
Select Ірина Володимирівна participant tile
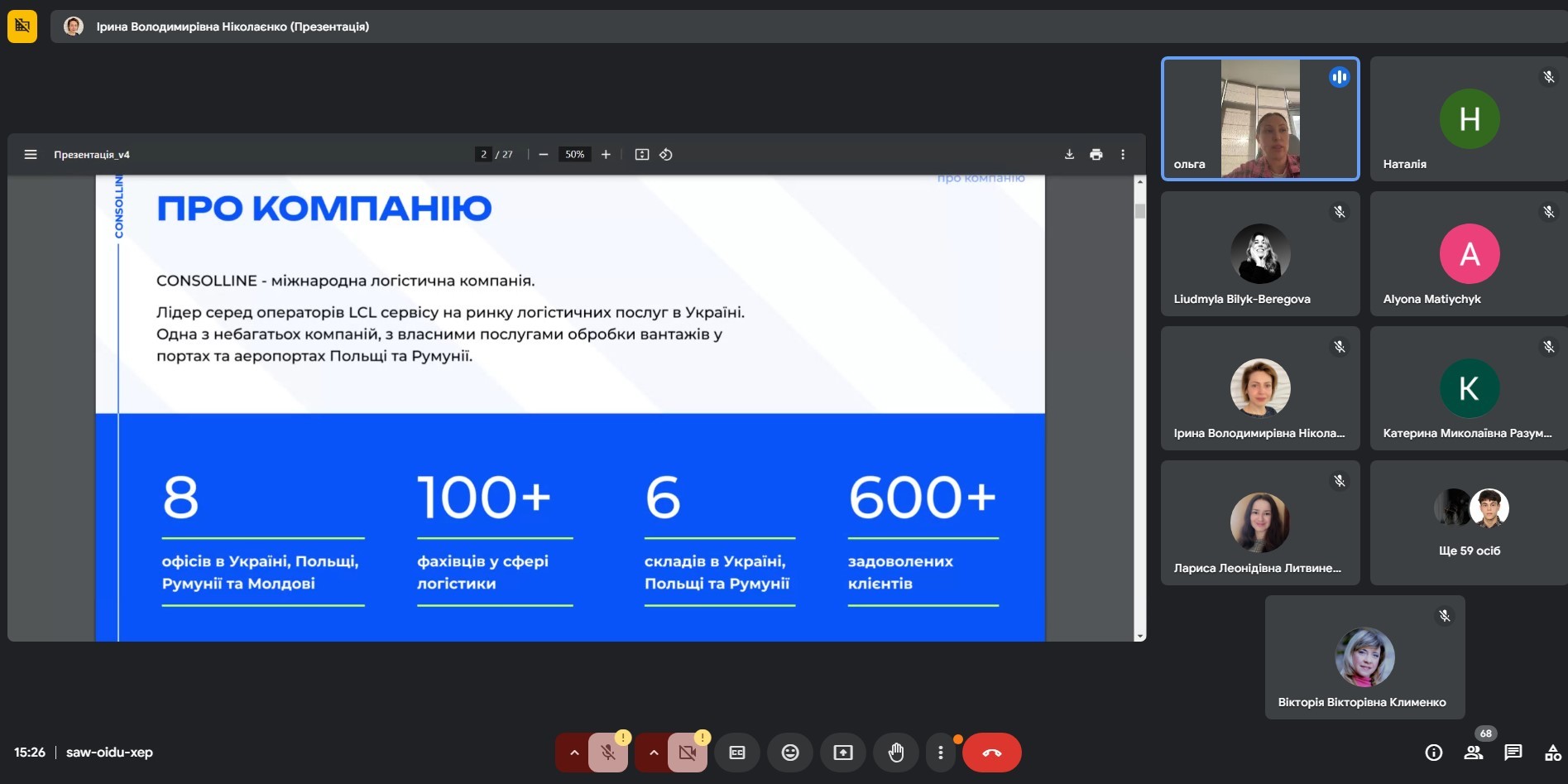coord(1260,388)
